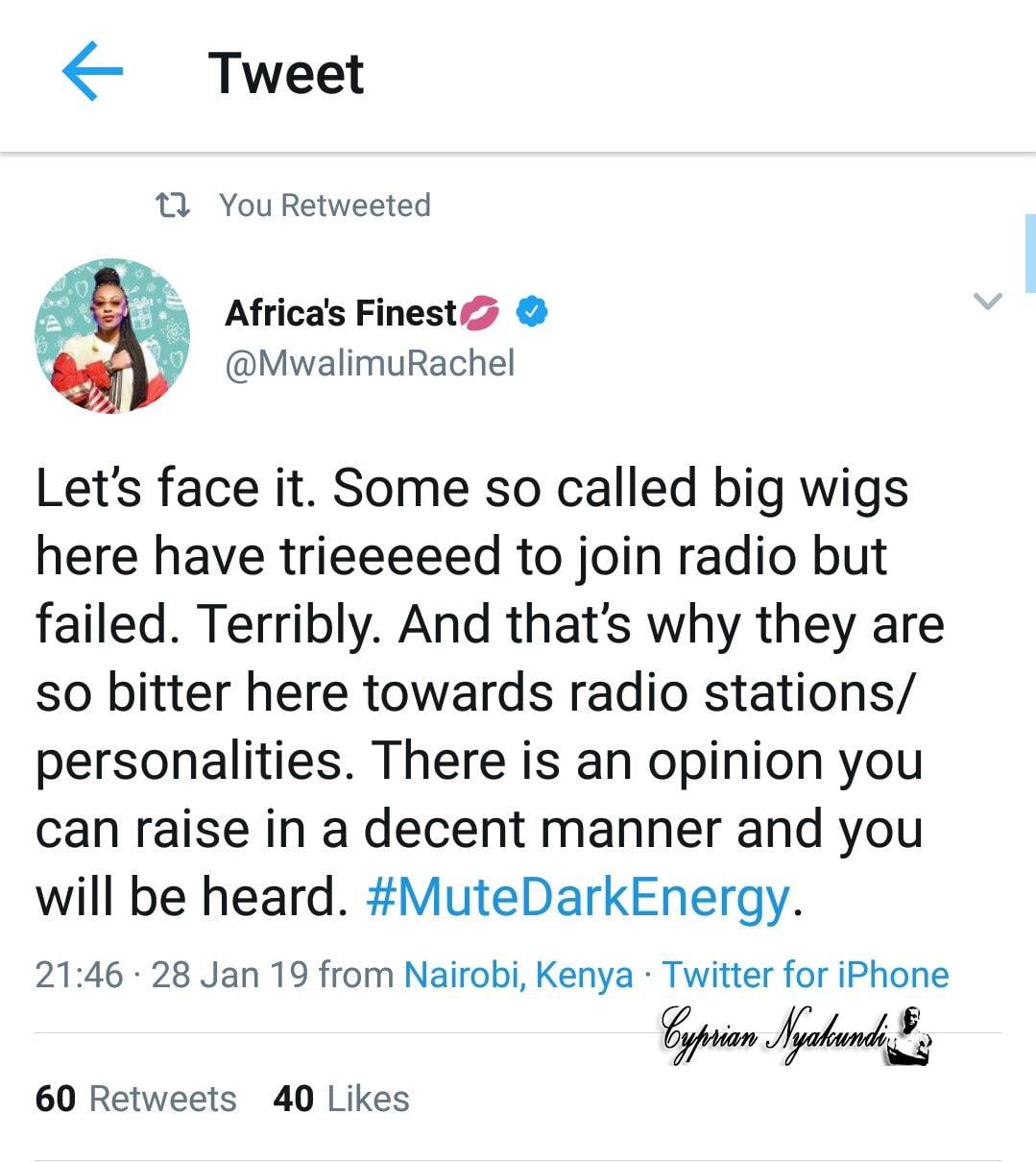Screen dimensions: 1036x1162
Task: Open the Nairobi, Kenya location link
Action: pos(518,975)
